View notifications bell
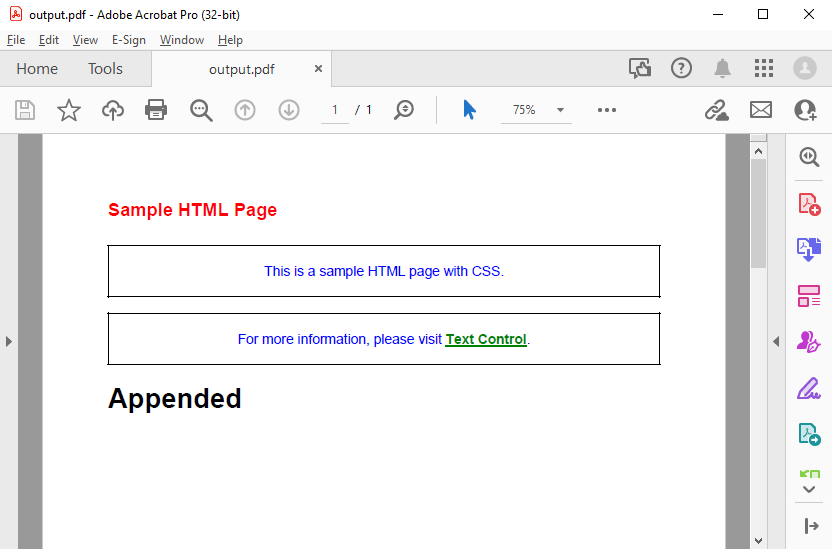This screenshot has width=832, height=549. click(722, 68)
